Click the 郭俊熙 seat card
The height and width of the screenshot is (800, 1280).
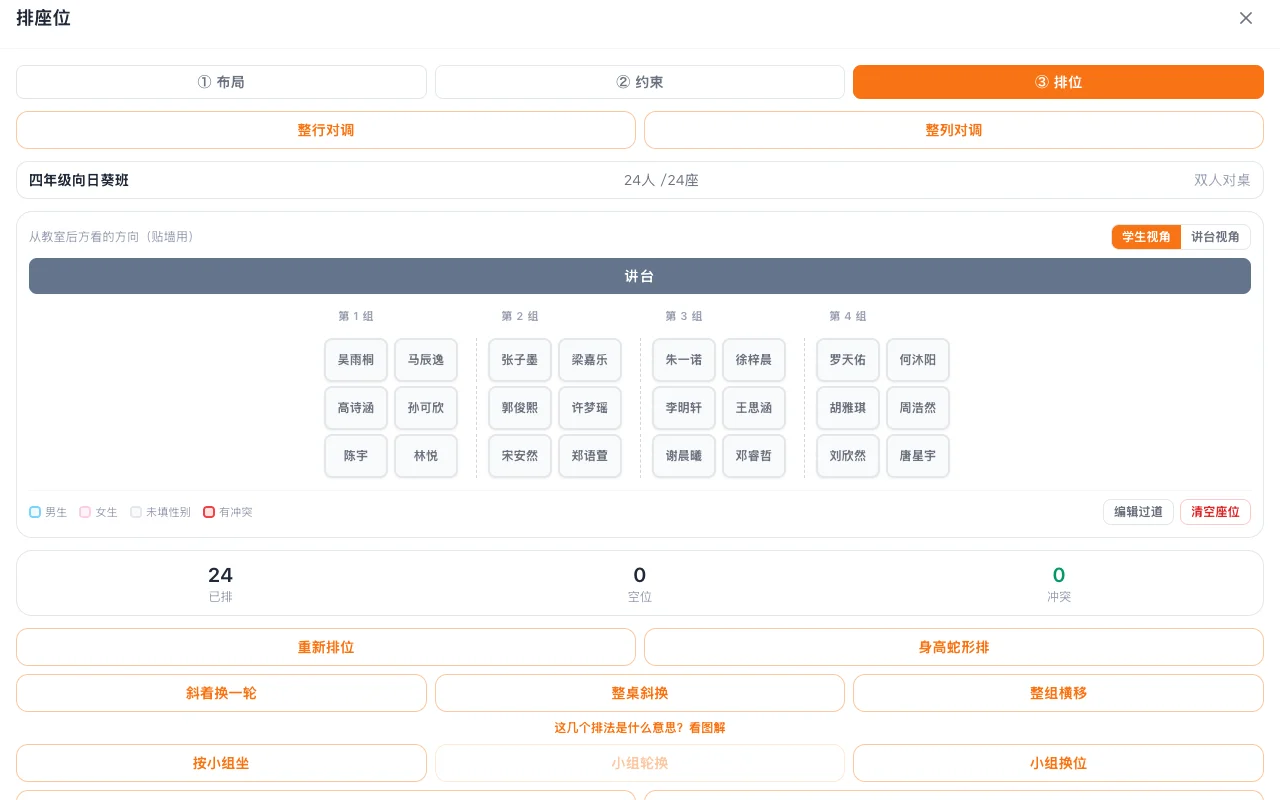click(x=520, y=408)
